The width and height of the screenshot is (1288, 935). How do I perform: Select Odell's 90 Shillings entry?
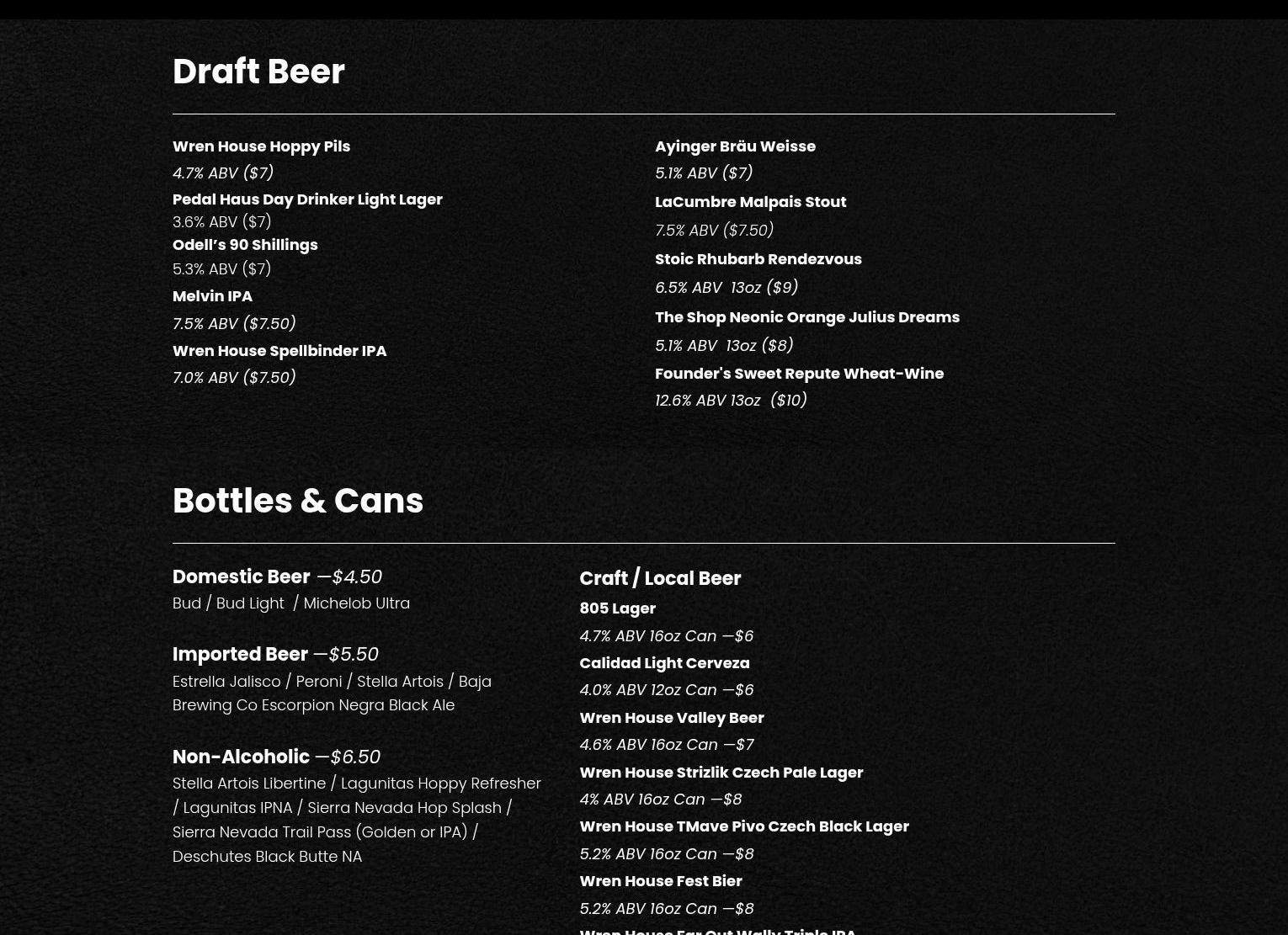[245, 245]
